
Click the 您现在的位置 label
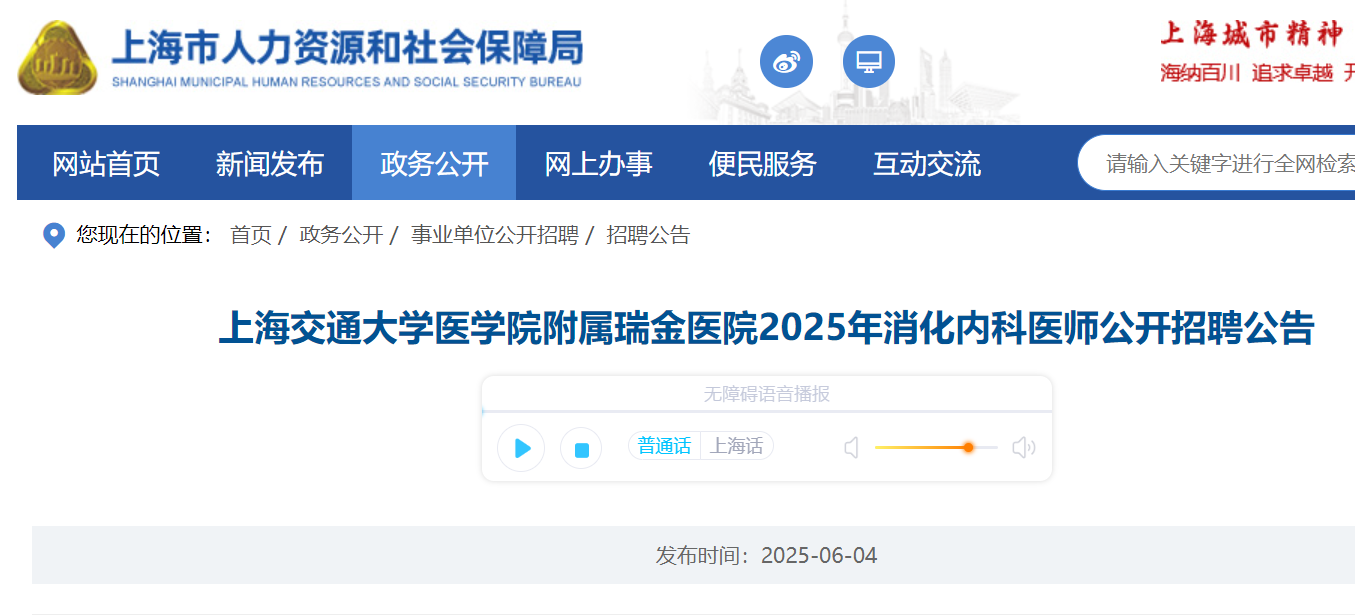coord(145,236)
